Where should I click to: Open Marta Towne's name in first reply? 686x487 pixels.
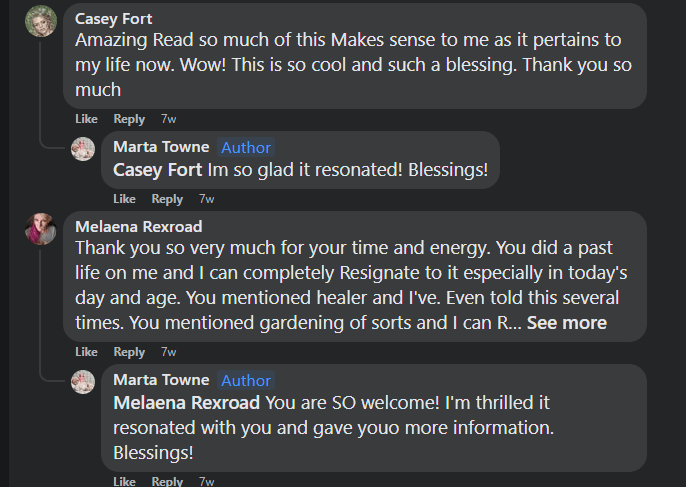pos(161,147)
